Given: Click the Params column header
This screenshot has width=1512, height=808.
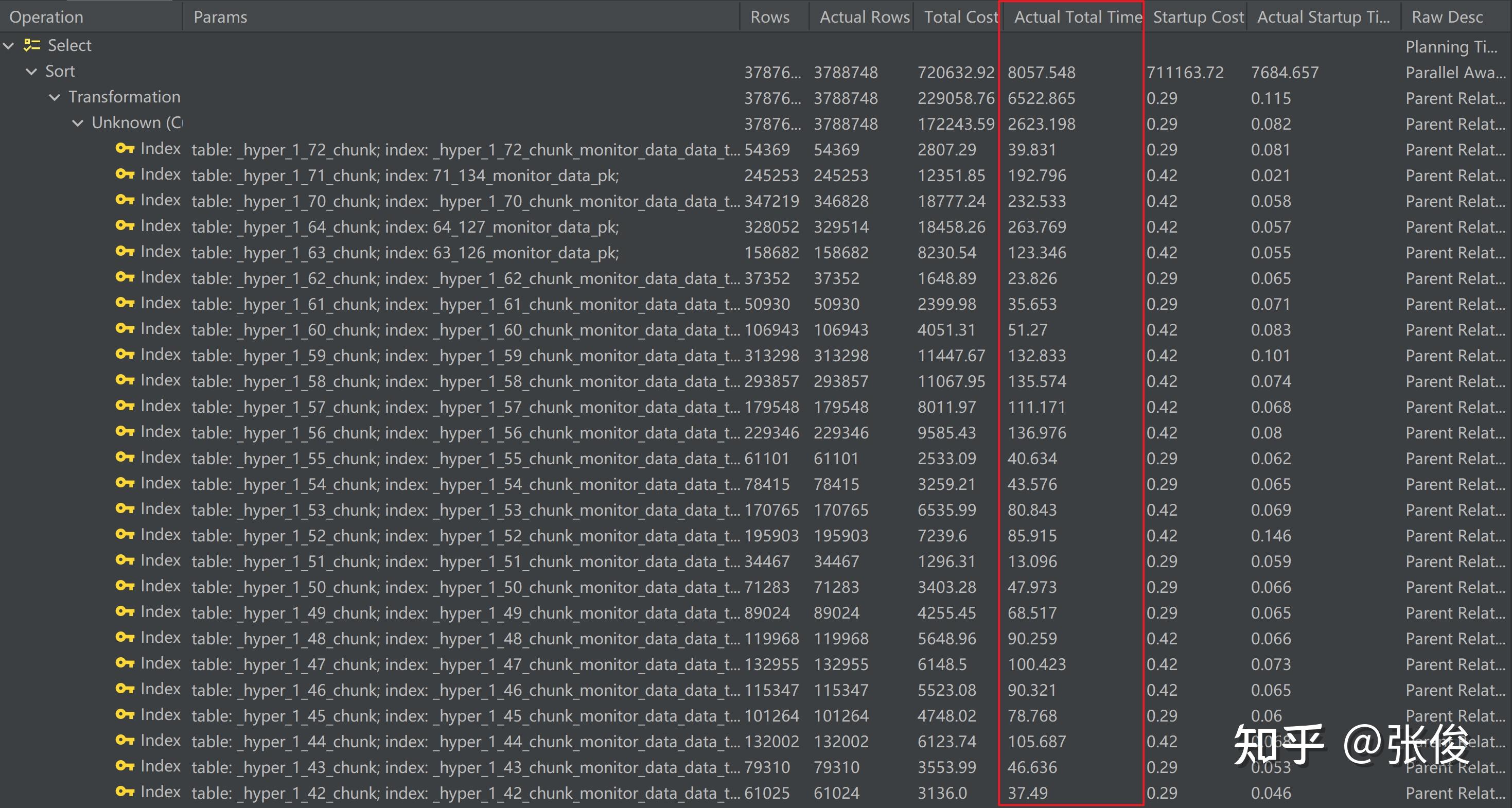Looking at the screenshot, I should (x=220, y=17).
